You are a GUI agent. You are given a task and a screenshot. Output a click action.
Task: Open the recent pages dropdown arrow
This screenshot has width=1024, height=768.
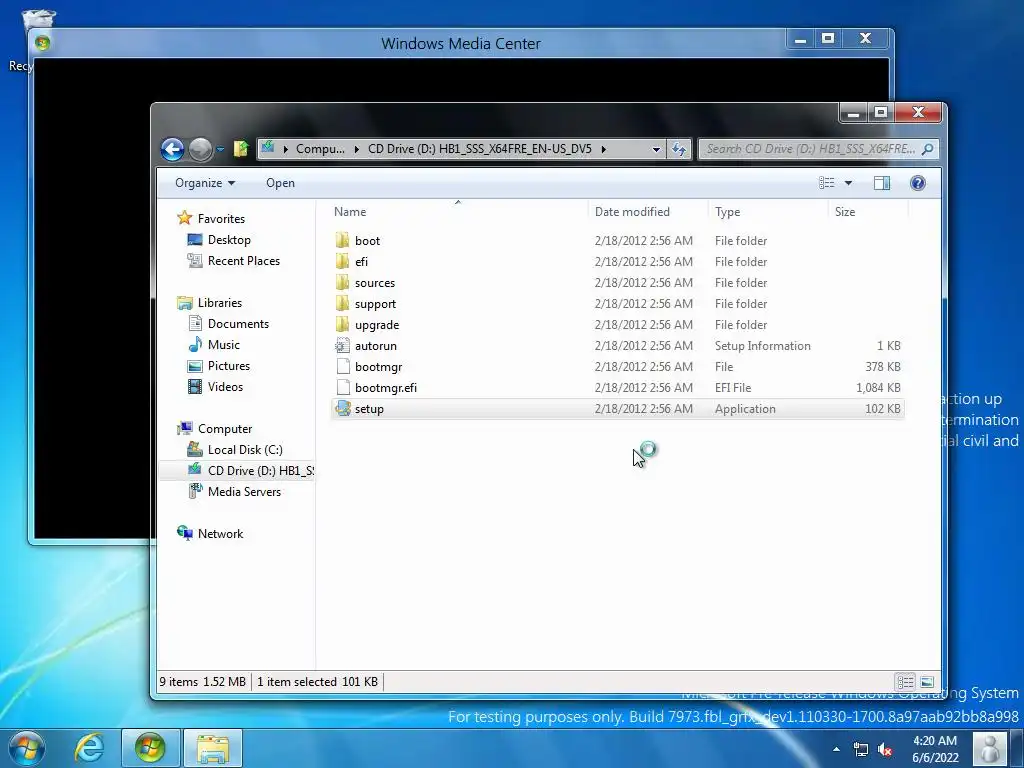221,150
